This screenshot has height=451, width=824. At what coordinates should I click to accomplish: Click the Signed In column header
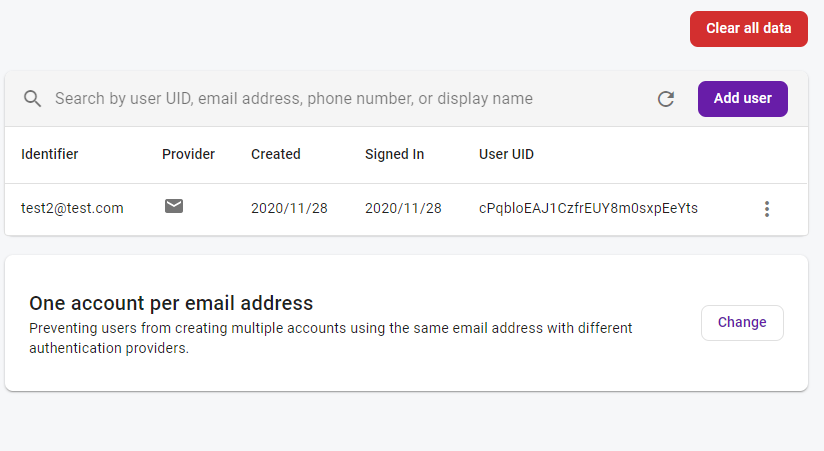(x=394, y=154)
